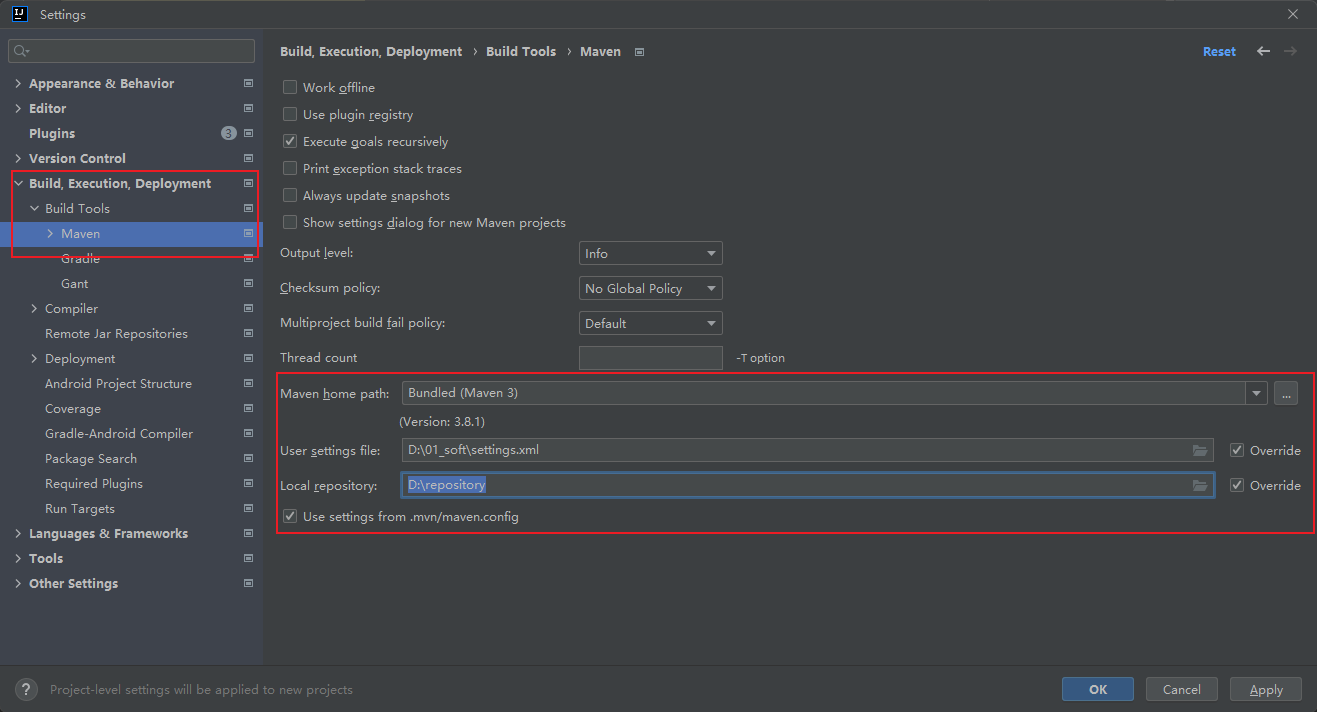Go back with the left arrow icon

click(1264, 51)
